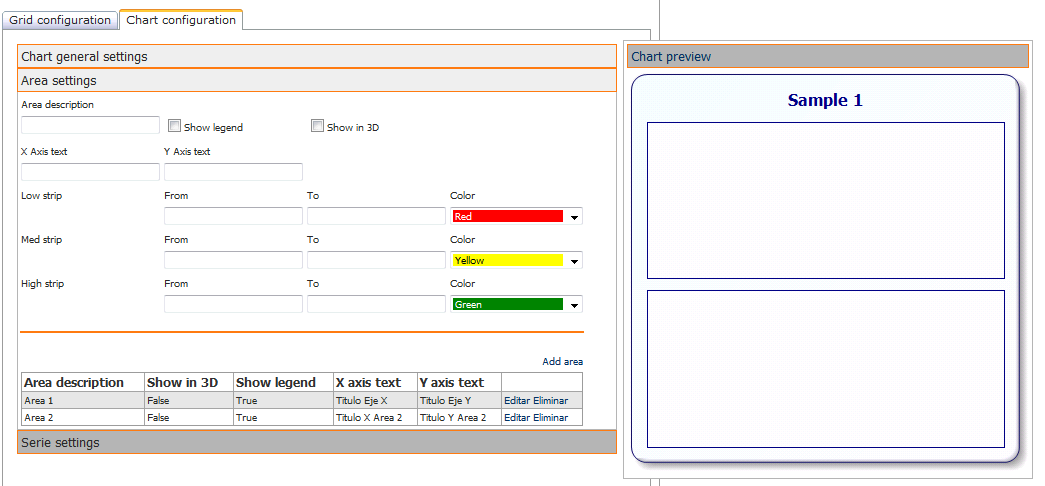This screenshot has height=486, width=1045.
Task: Click the yellow Med strip color swatch
Action: [508, 260]
